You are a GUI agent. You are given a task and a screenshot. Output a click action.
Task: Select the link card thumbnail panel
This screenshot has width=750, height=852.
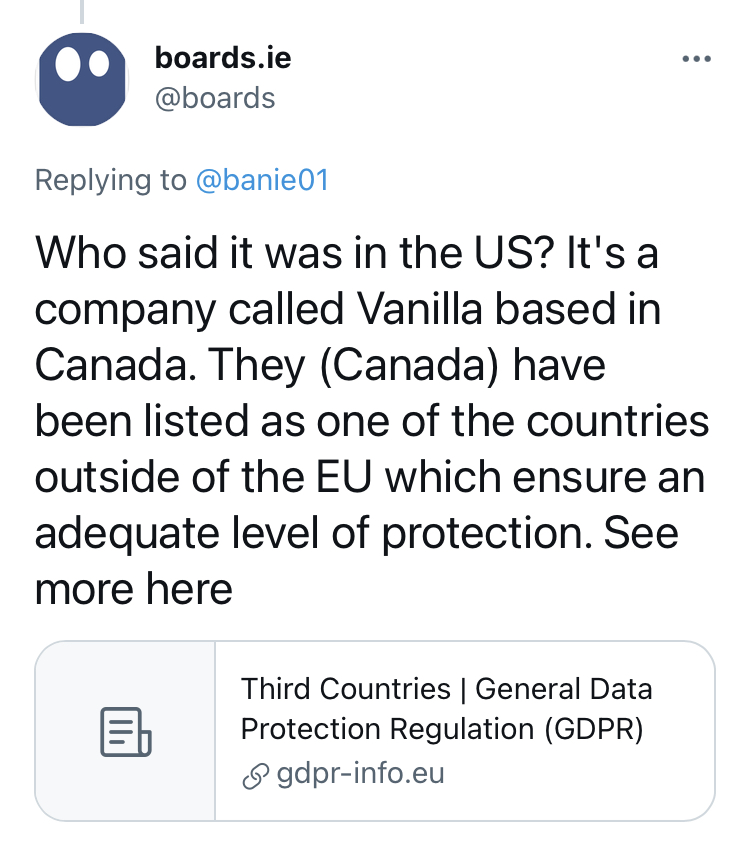click(126, 731)
